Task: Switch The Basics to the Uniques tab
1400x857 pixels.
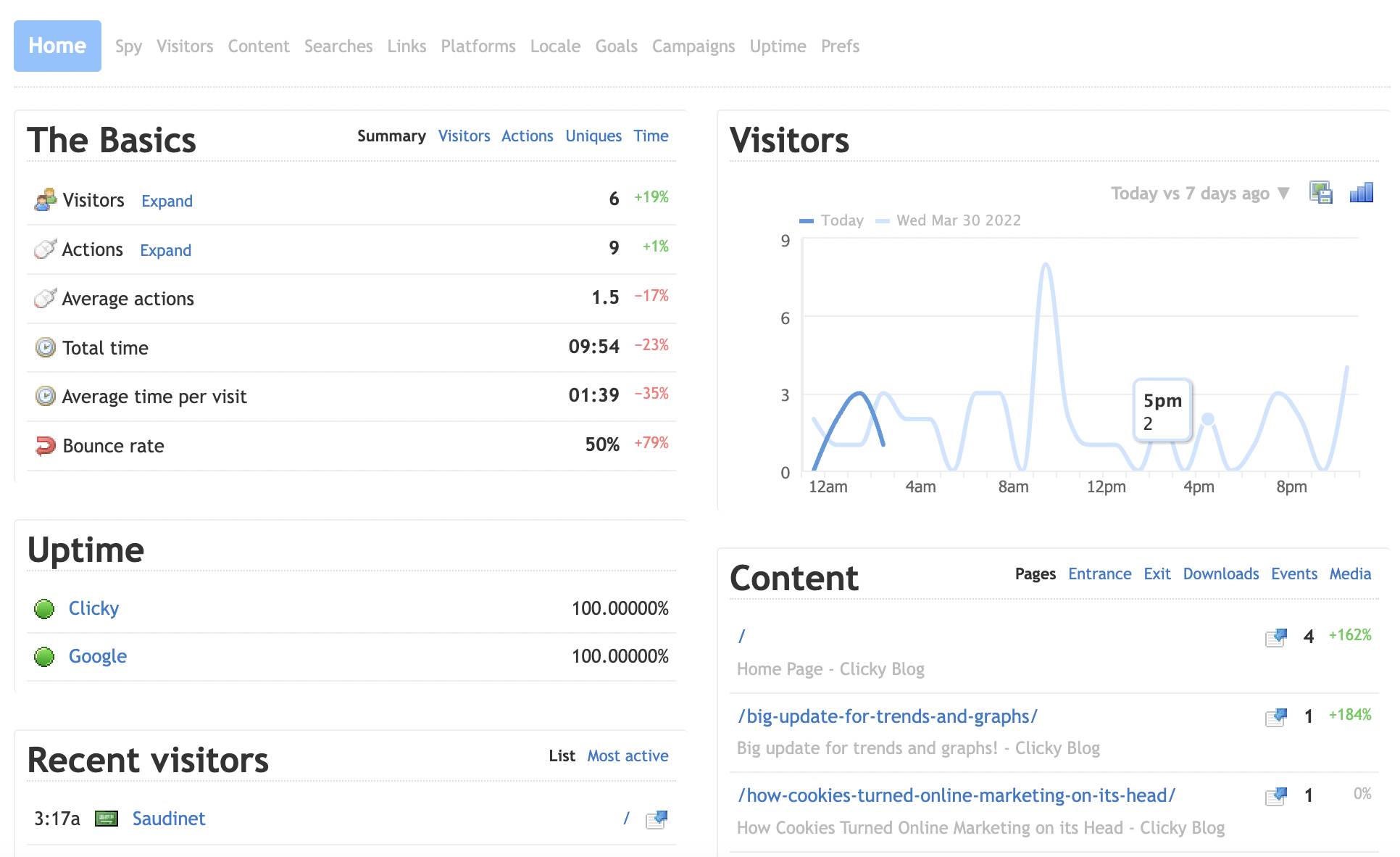Action: [x=593, y=136]
